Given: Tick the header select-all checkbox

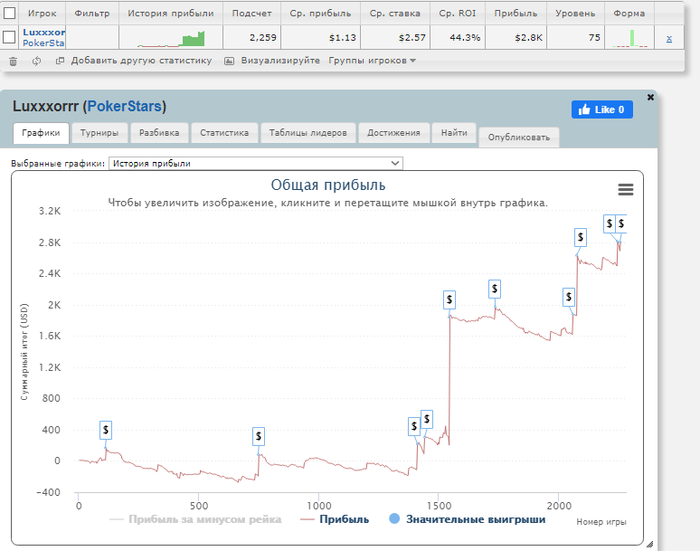Looking at the screenshot, I should (9, 13).
